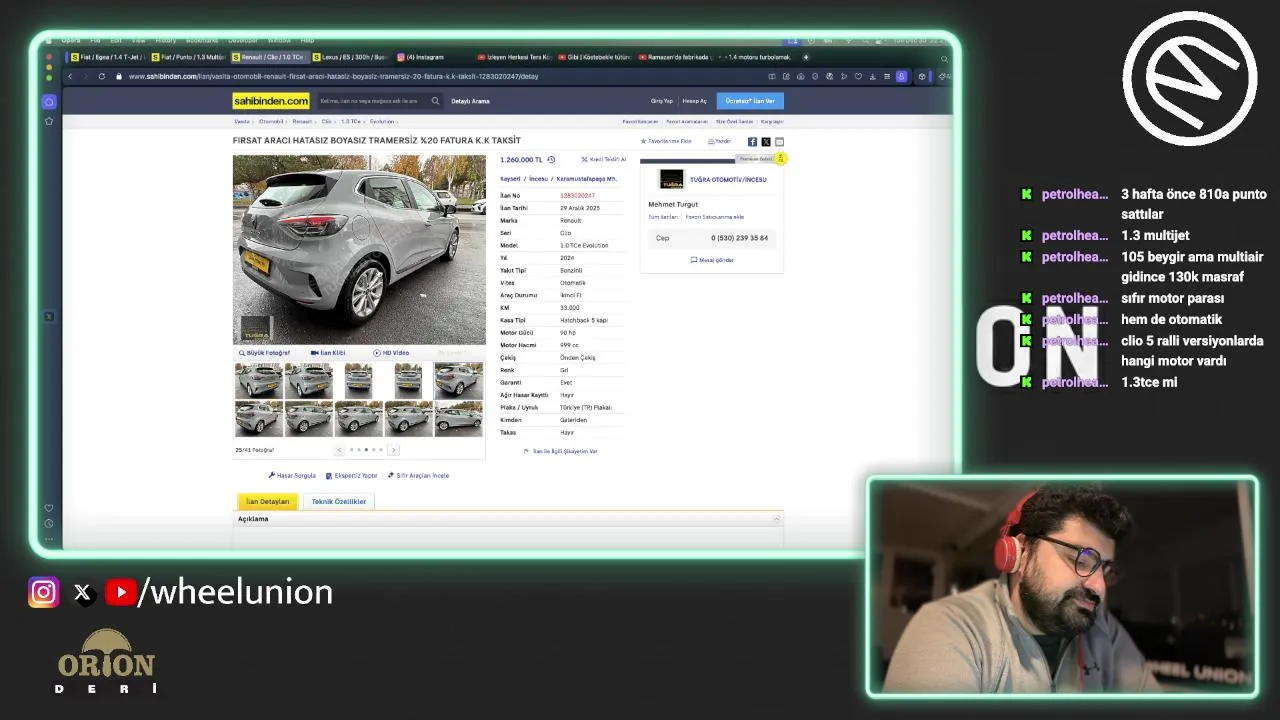Switch to the Fiat / Egea 1.4 T-Jet tab
This screenshot has width=1280, height=720.
point(108,57)
